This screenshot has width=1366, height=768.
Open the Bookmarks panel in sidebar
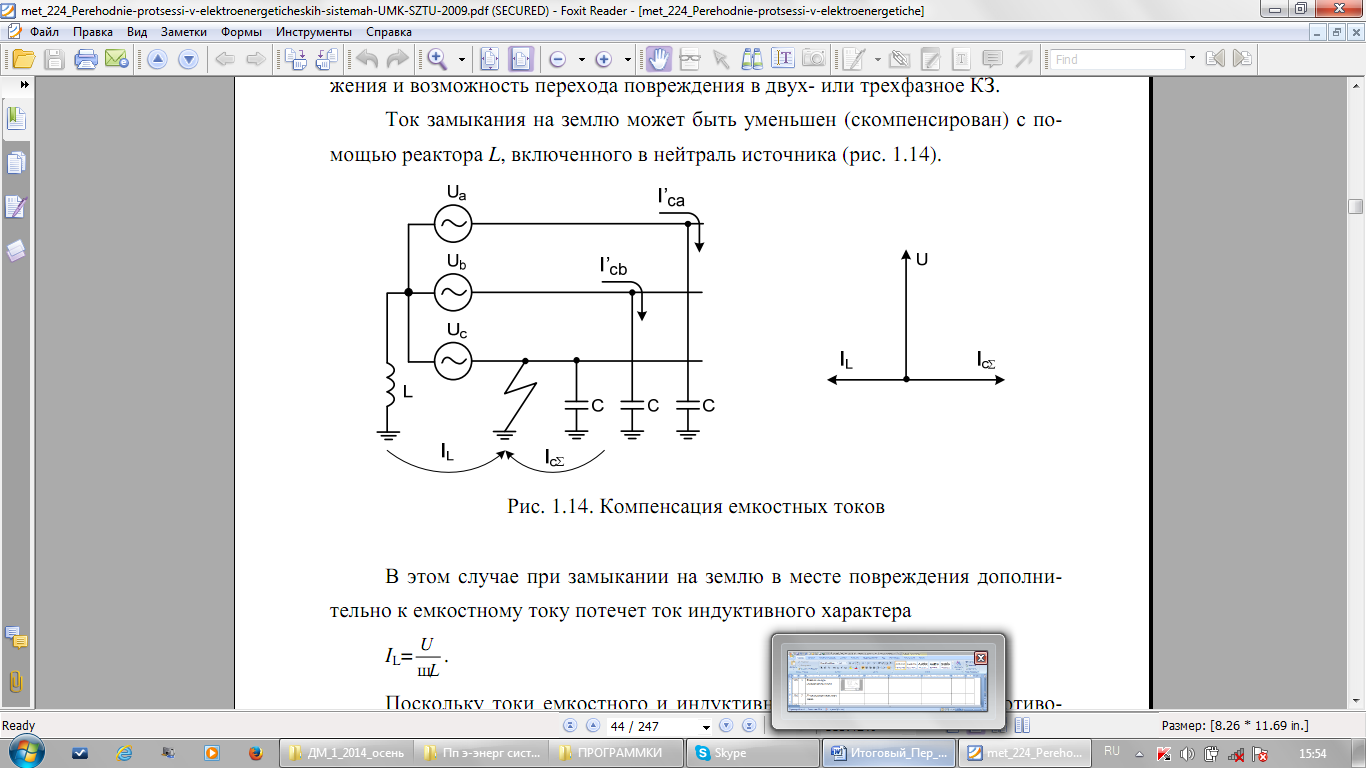tap(16, 119)
